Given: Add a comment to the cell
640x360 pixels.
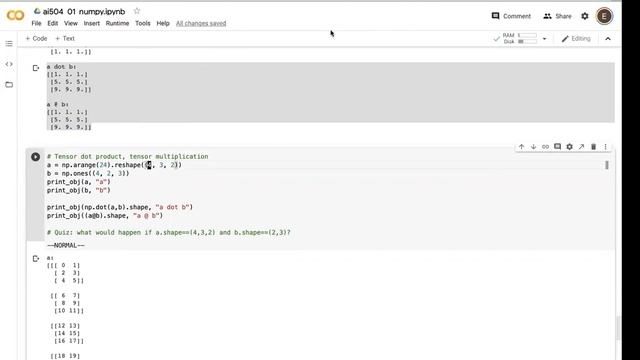Looking at the screenshot, I should click(557, 147).
